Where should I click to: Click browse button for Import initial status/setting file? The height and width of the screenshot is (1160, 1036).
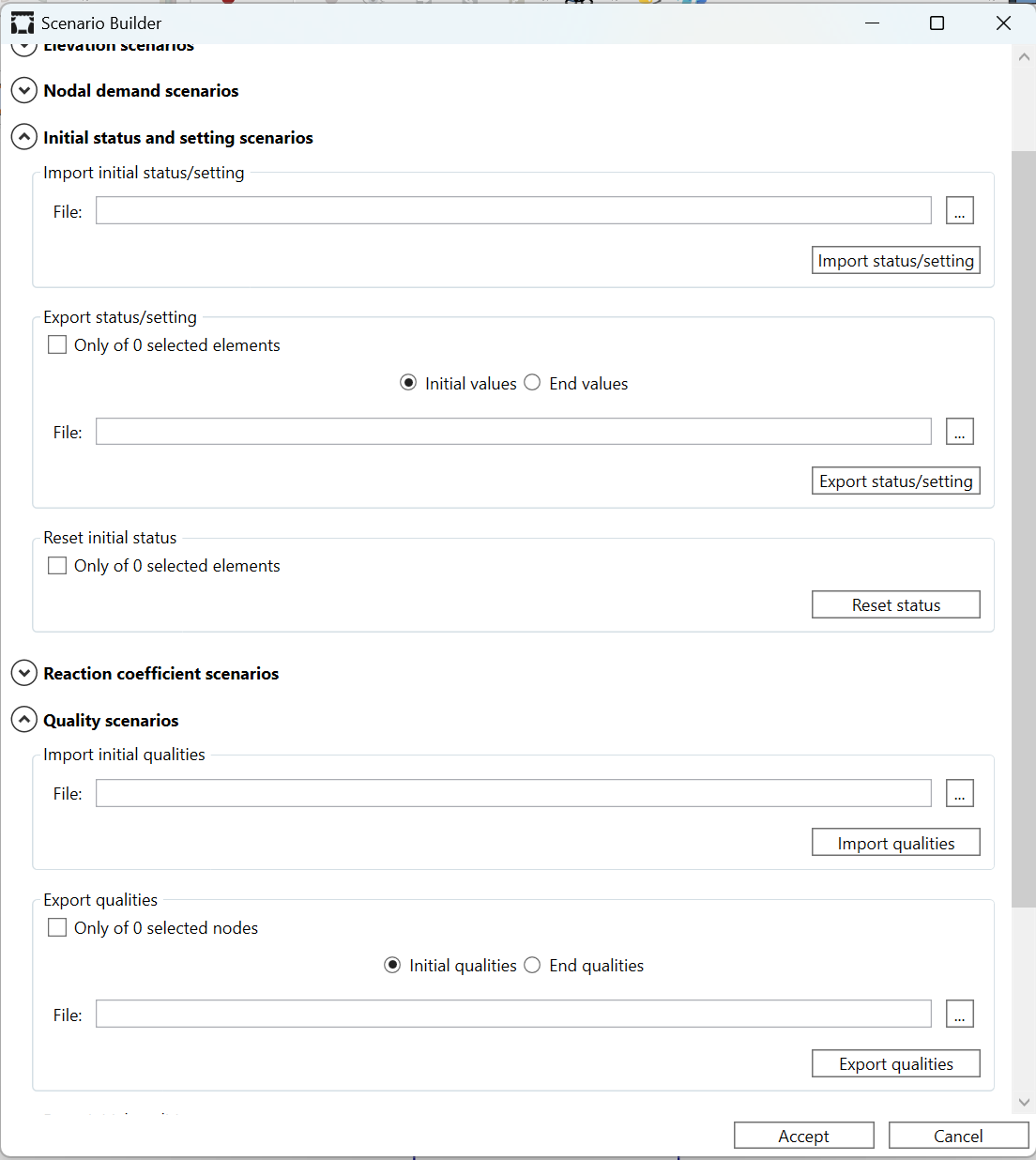[x=959, y=211]
